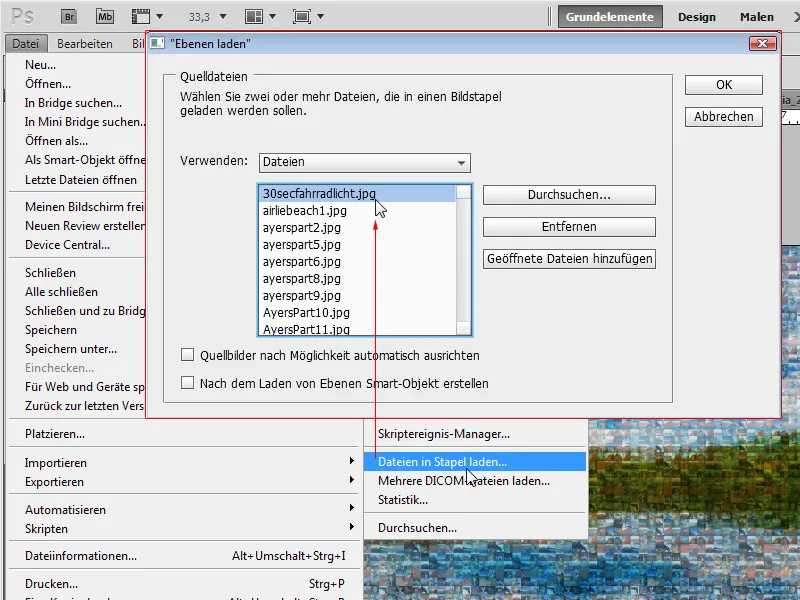The image size is (800, 600).
Task: Open the arrange documents icon
Action: coord(254,16)
